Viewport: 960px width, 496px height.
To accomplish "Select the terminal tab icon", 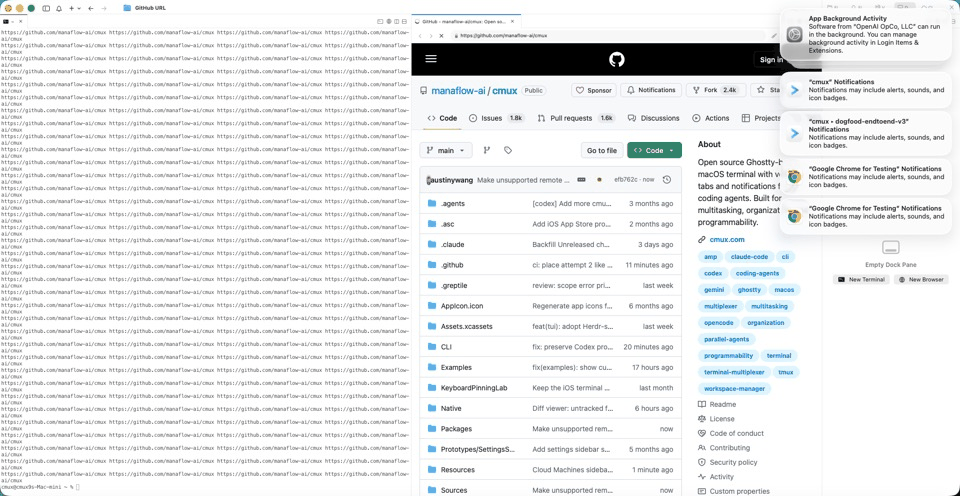I will [6, 21].
